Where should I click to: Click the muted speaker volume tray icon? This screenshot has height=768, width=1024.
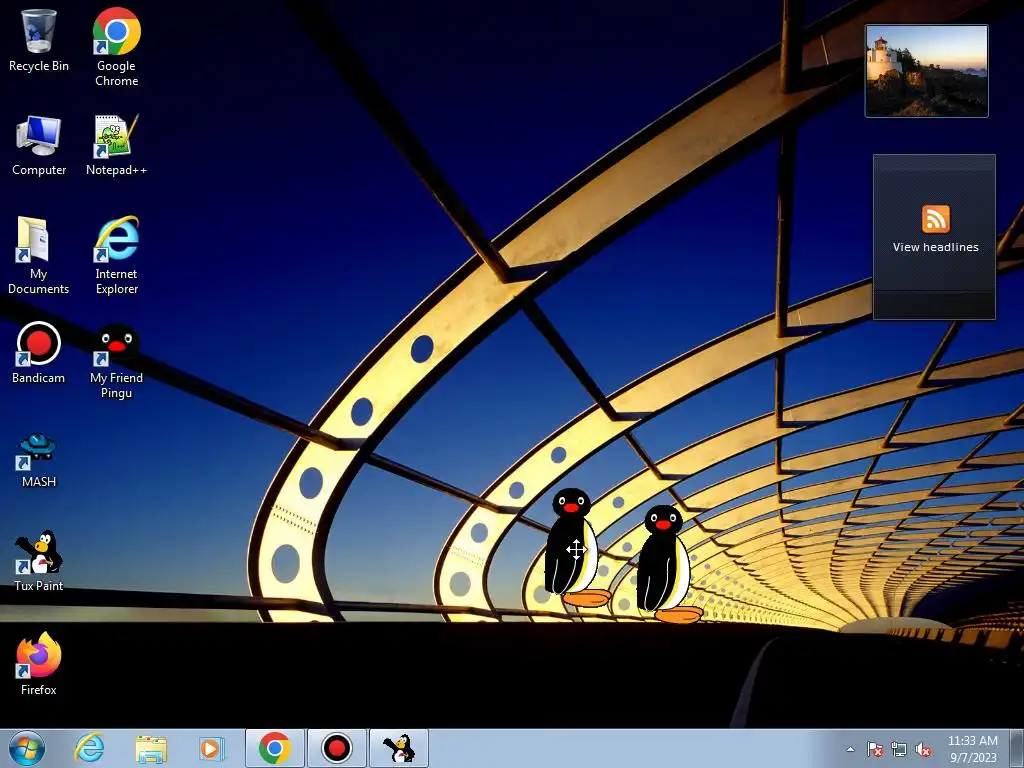click(x=923, y=749)
